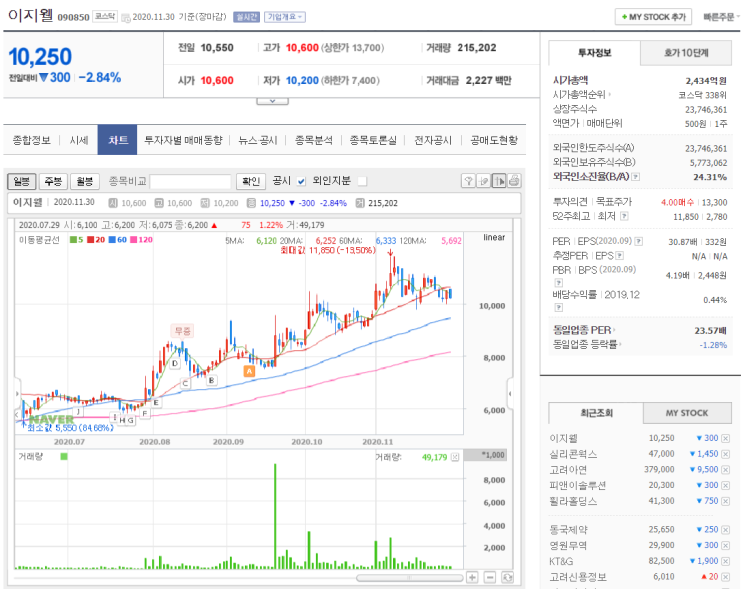
Task: Open 시가총액순위 link
Action: click(581, 95)
